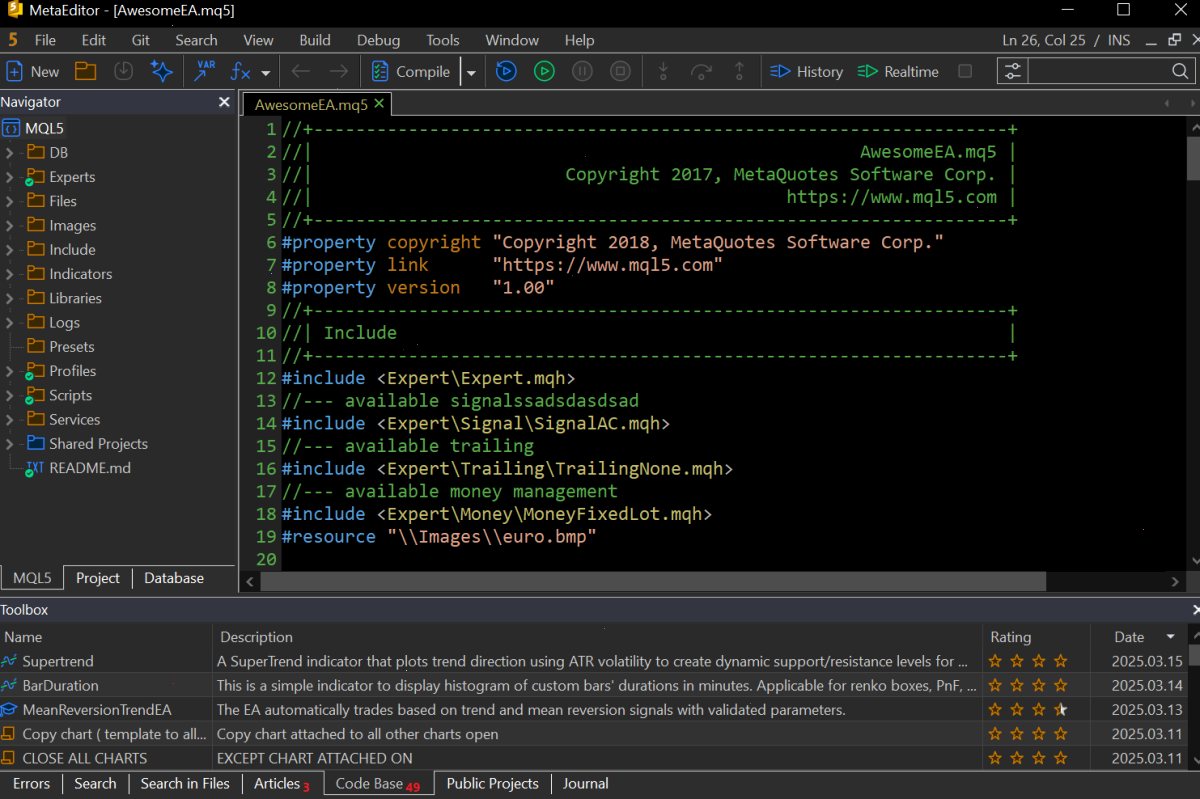Click the green Start profiling play icon
Viewport: 1200px width, 799px height.
pyautogui.click(x=544, y=71)
